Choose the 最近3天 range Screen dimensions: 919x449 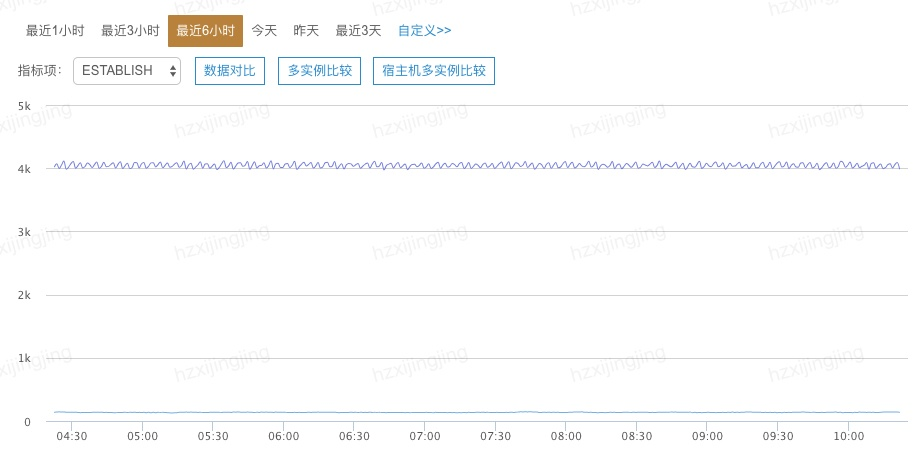coord(358,31)
